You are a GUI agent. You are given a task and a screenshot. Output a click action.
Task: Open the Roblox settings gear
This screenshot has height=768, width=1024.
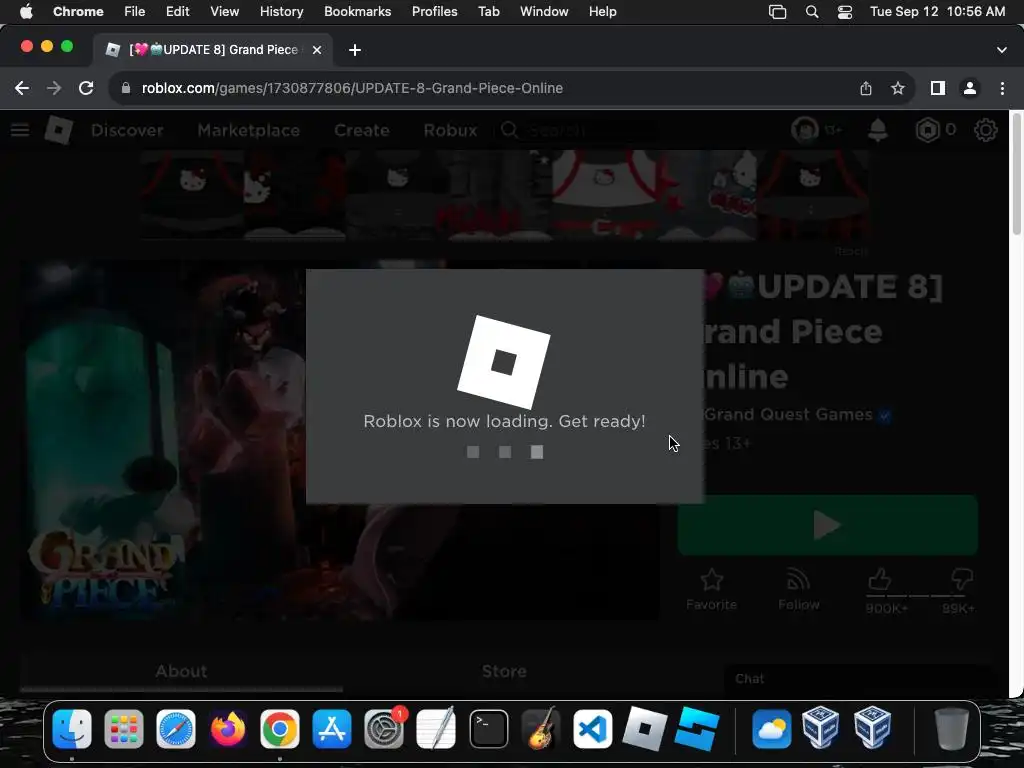pyautogui.click(x=985, y=130)
